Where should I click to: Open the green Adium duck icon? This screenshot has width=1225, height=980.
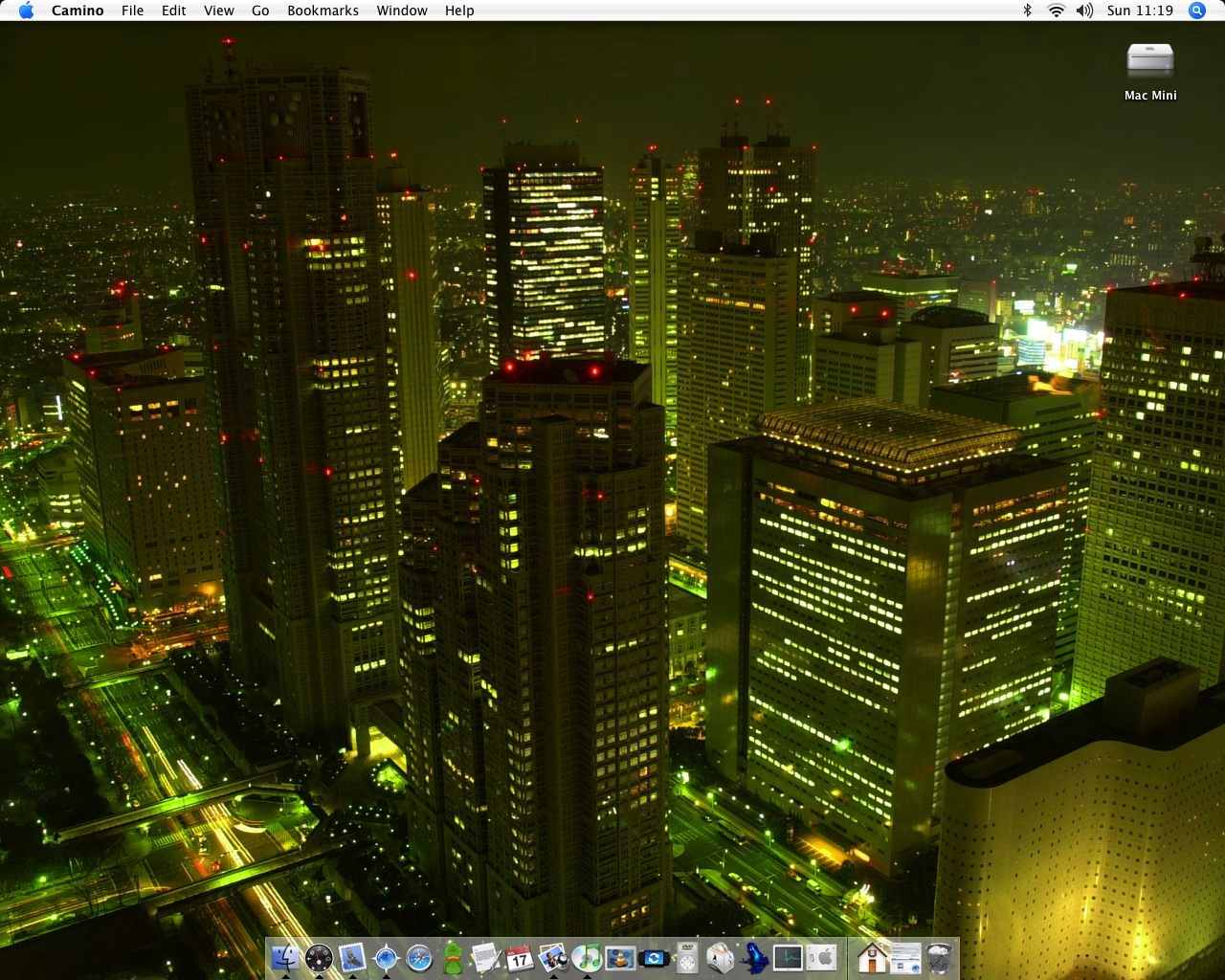pyautogui.click(x=453, y=957)
